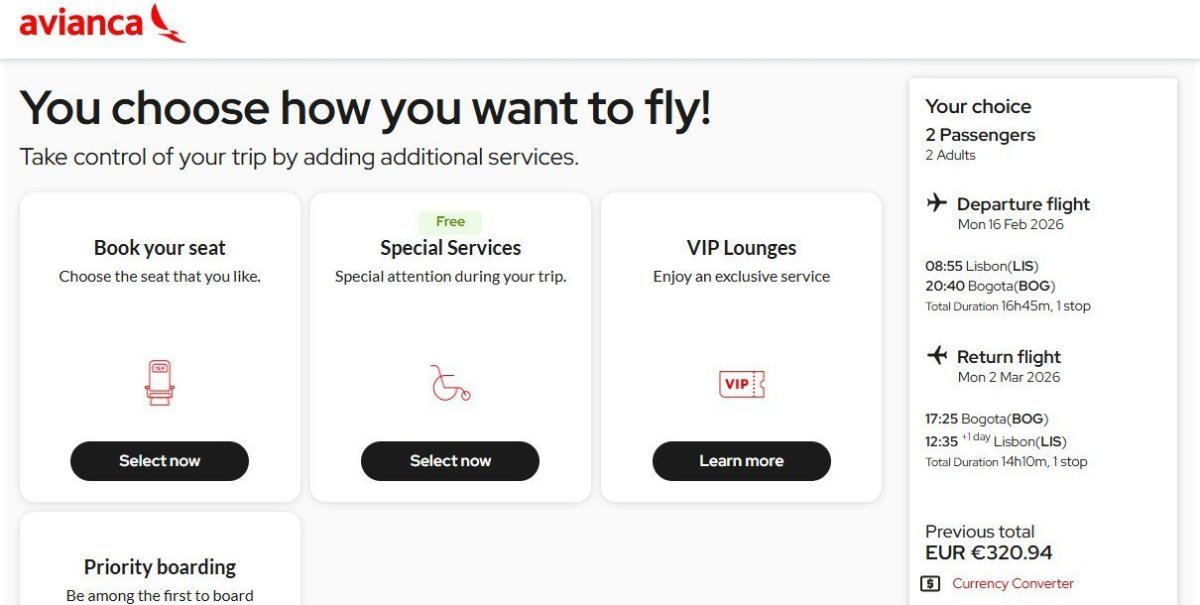Click the Special Services card title
The width and height of the screenshot is (1200, 605).
pos(450,248)
